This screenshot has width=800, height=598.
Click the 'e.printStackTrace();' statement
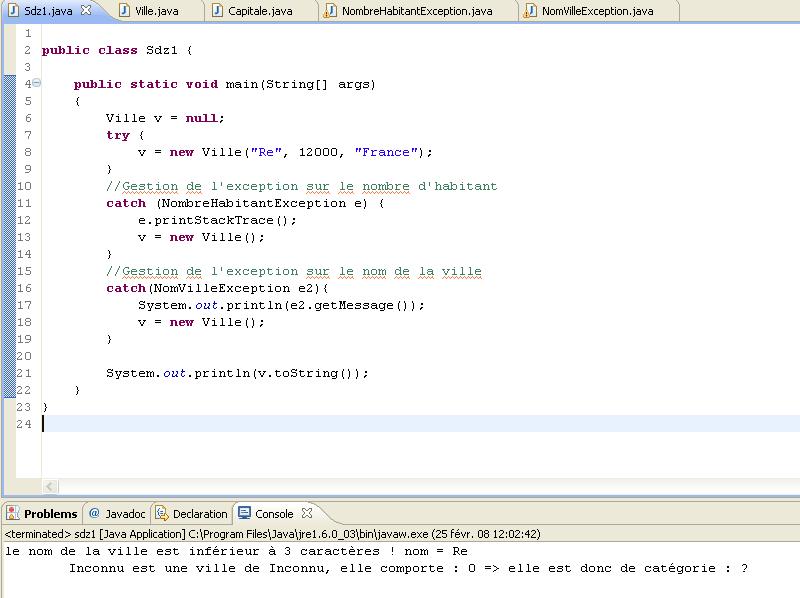click(x=217, y=220)
